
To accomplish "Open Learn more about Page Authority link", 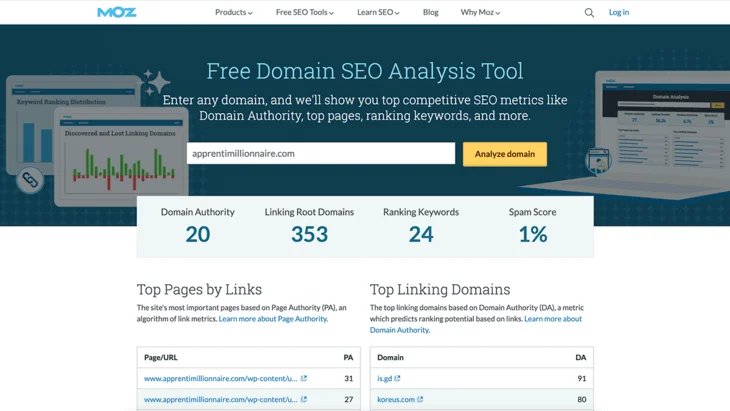I will pos(273,319).
